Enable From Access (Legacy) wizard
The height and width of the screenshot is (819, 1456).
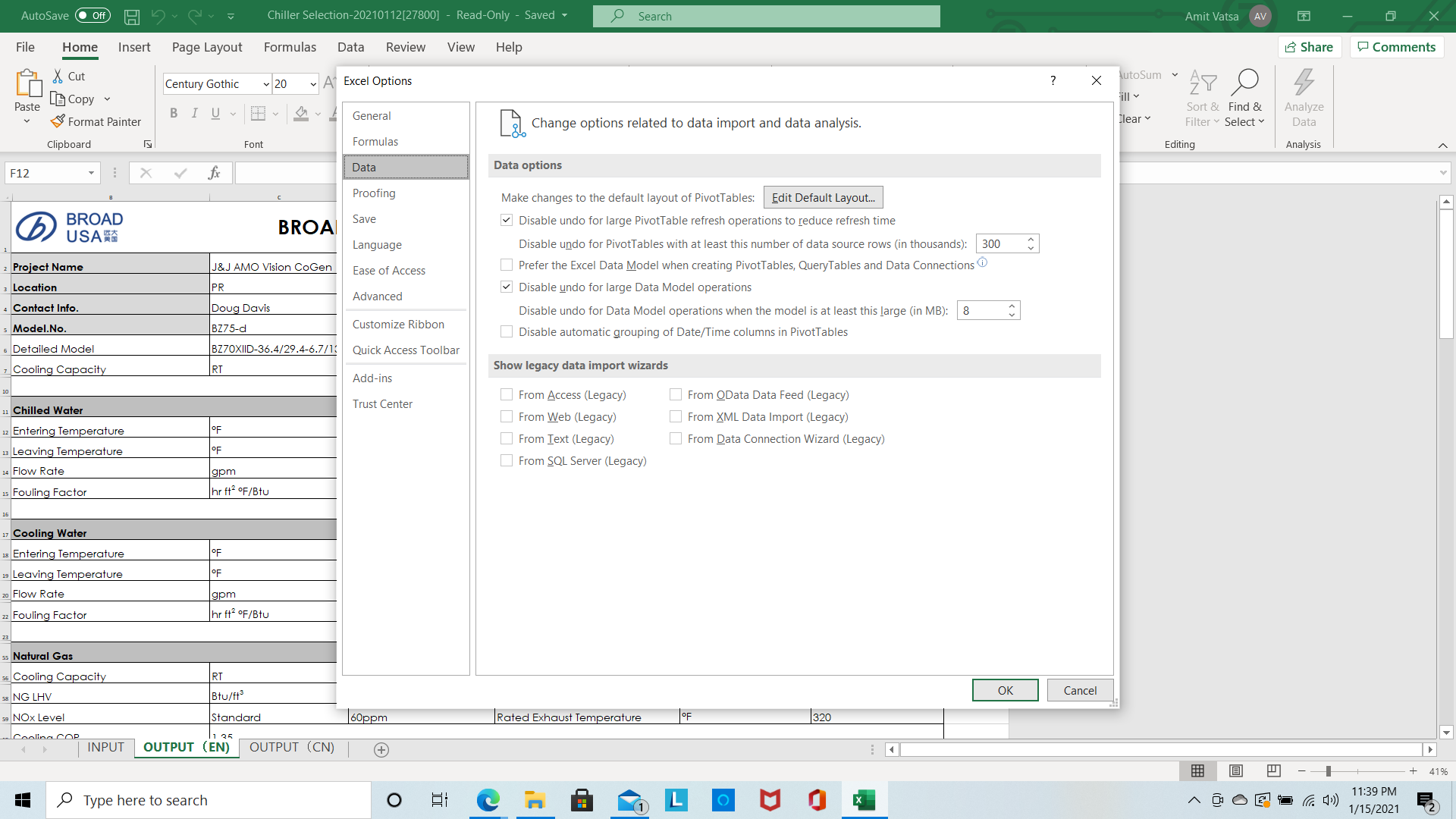click(507, 395)
